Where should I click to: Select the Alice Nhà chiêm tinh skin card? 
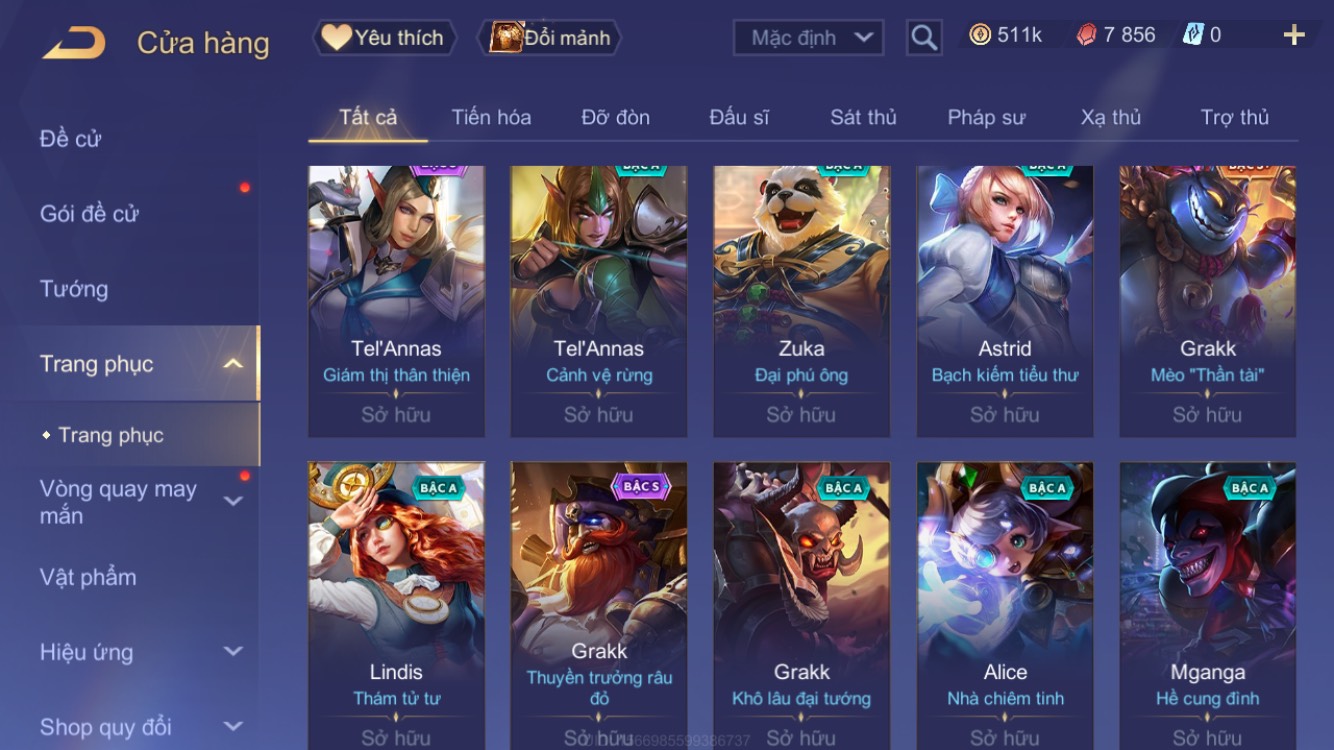click(1005, 605)
